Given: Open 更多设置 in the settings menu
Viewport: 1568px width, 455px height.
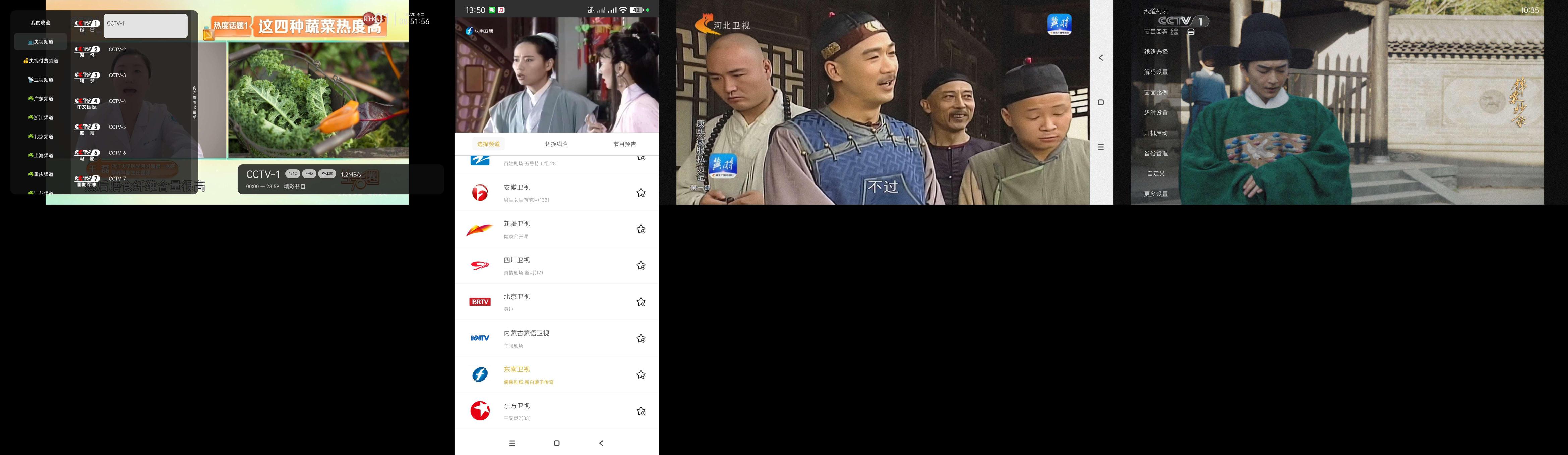Looking at the screenshot, I should pyautogui.click(x=1156, y=194).
